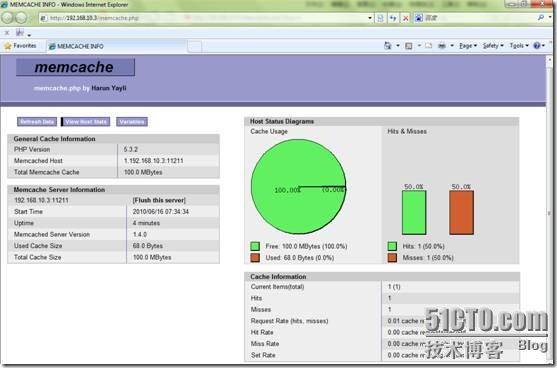Click the blue Help question mark icon

pyautogui.click(x=537, y=45)
